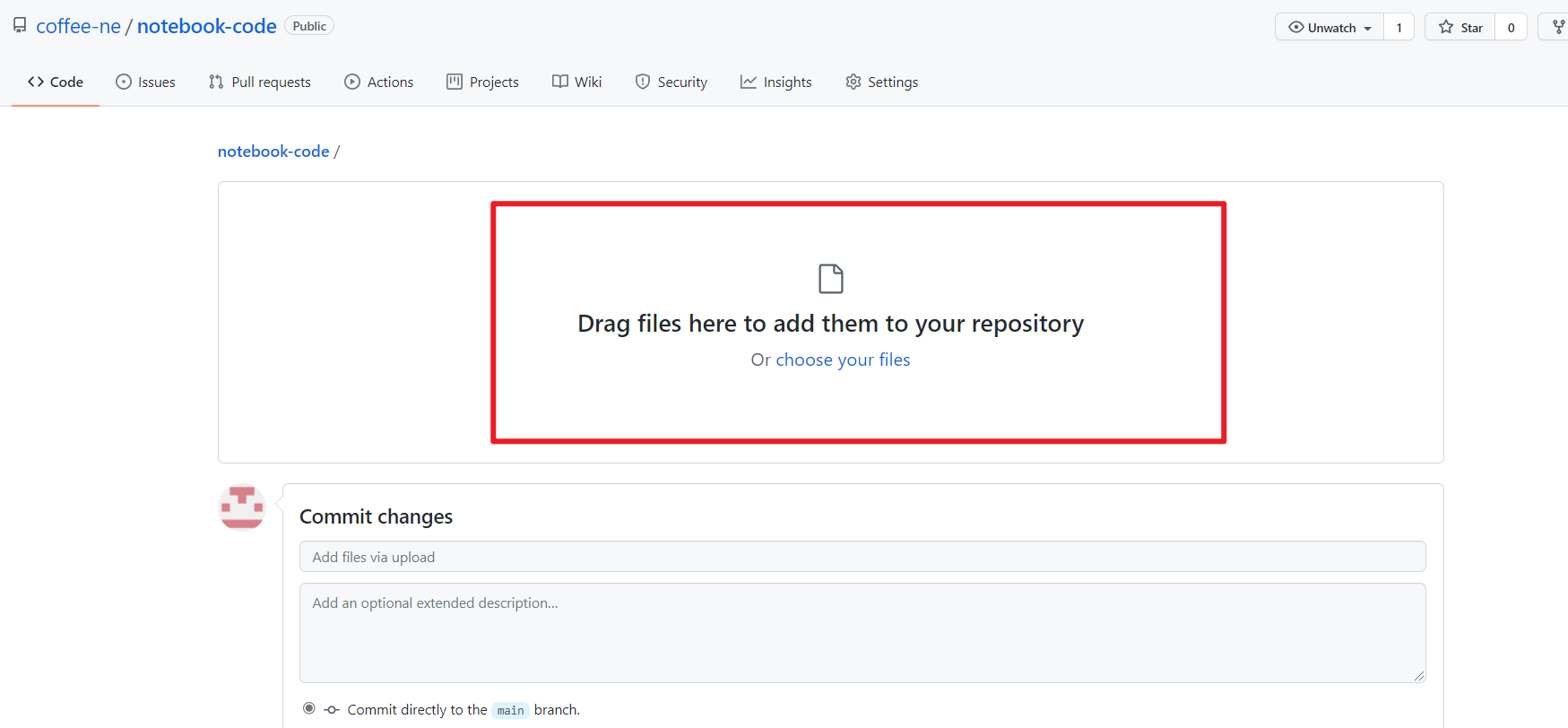View the Security tab
Screen dimensions: 1568x728
(671, 82)
